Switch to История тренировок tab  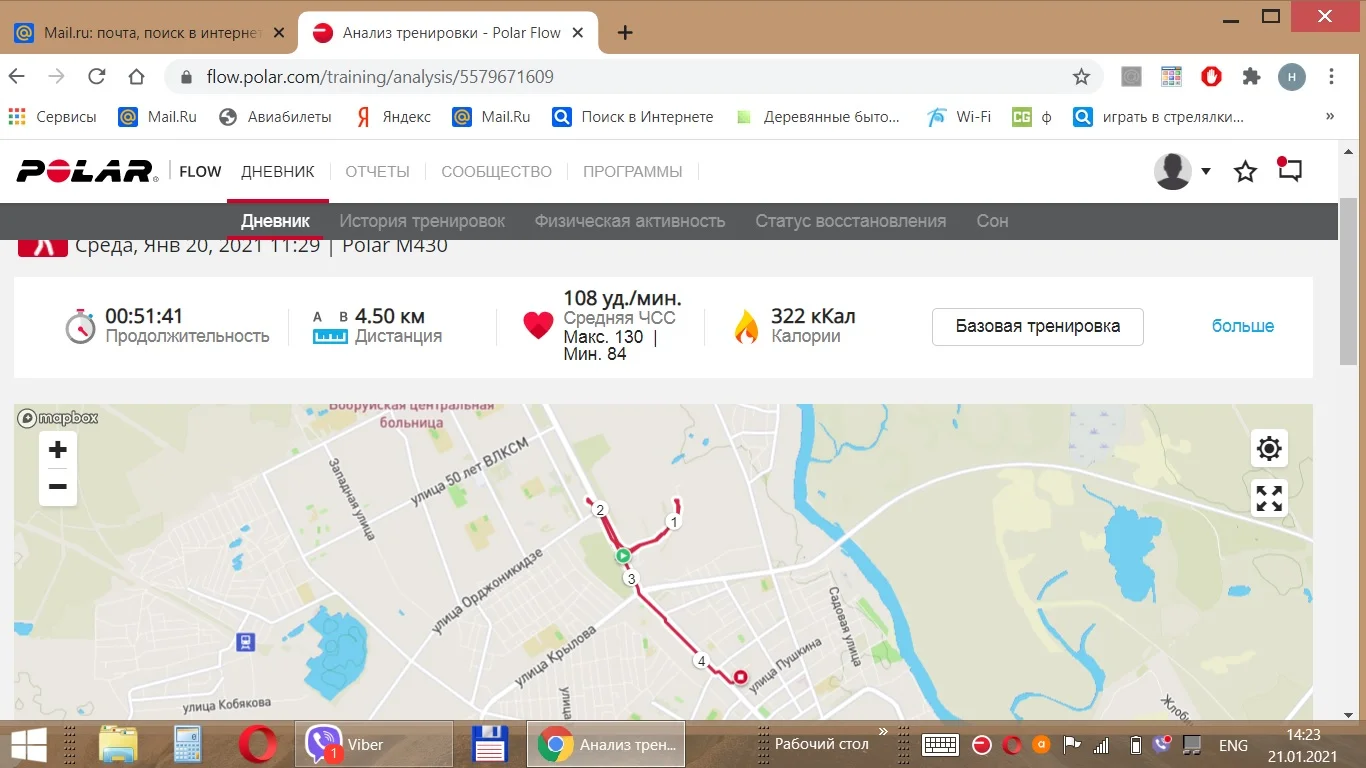coord(422,221)
